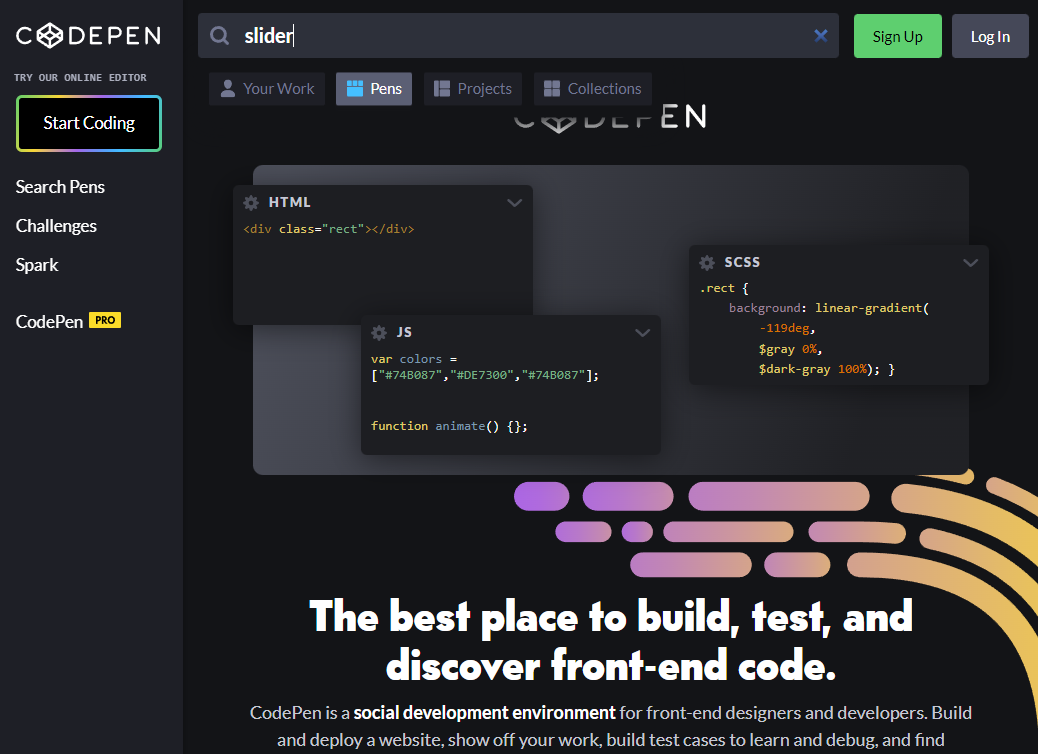
Task: Select the Pens search tab
Action: coord(374,89)
